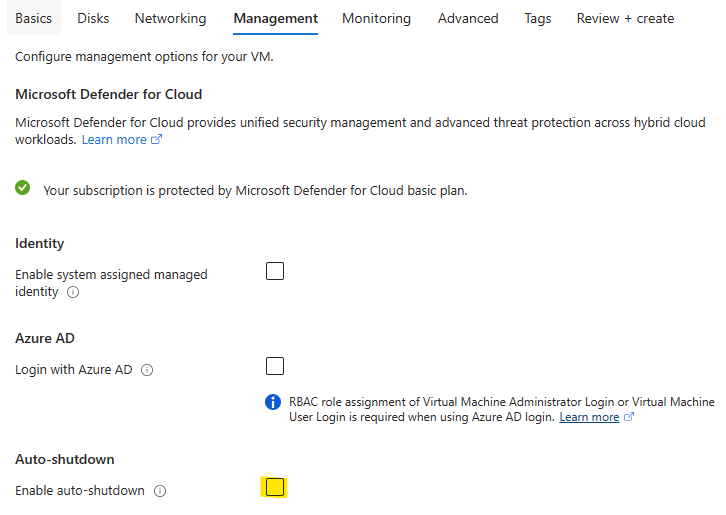Image resolution: width=726 pixels, height=515 pixels.
Task: Click external link icon after RBAC Learn more
Action: [x=629, y=417]
